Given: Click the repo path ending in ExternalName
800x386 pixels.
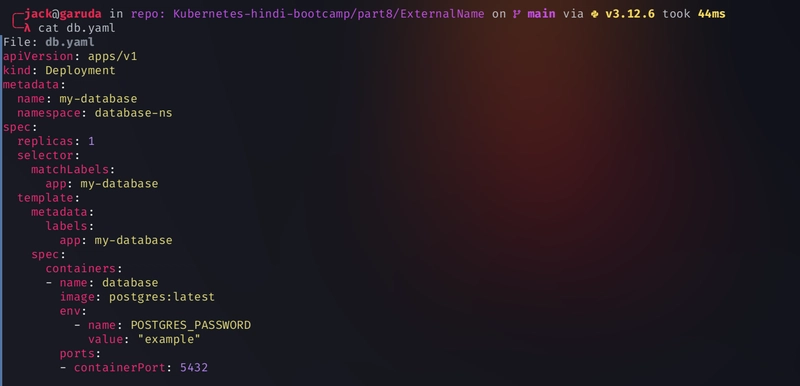Looking at the screenshot, I should [x=329, y=14].
